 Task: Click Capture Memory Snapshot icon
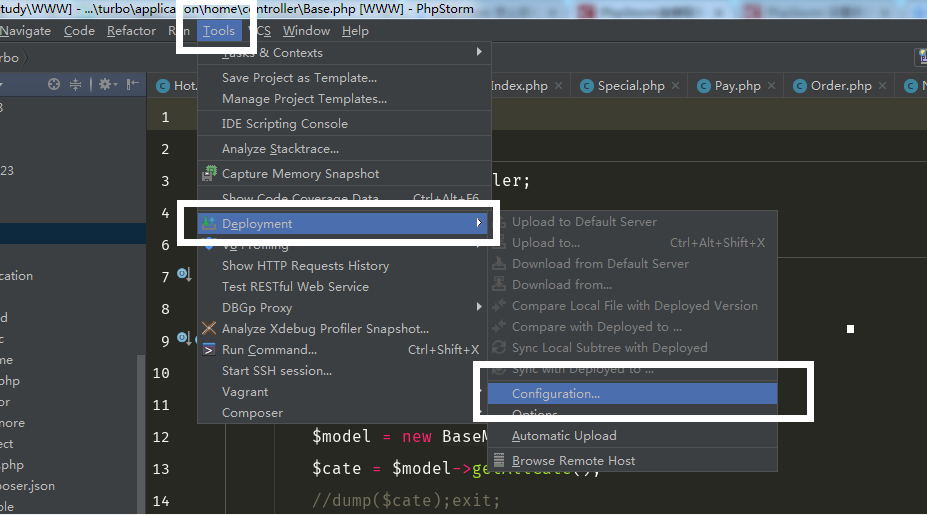coord(209,173)
